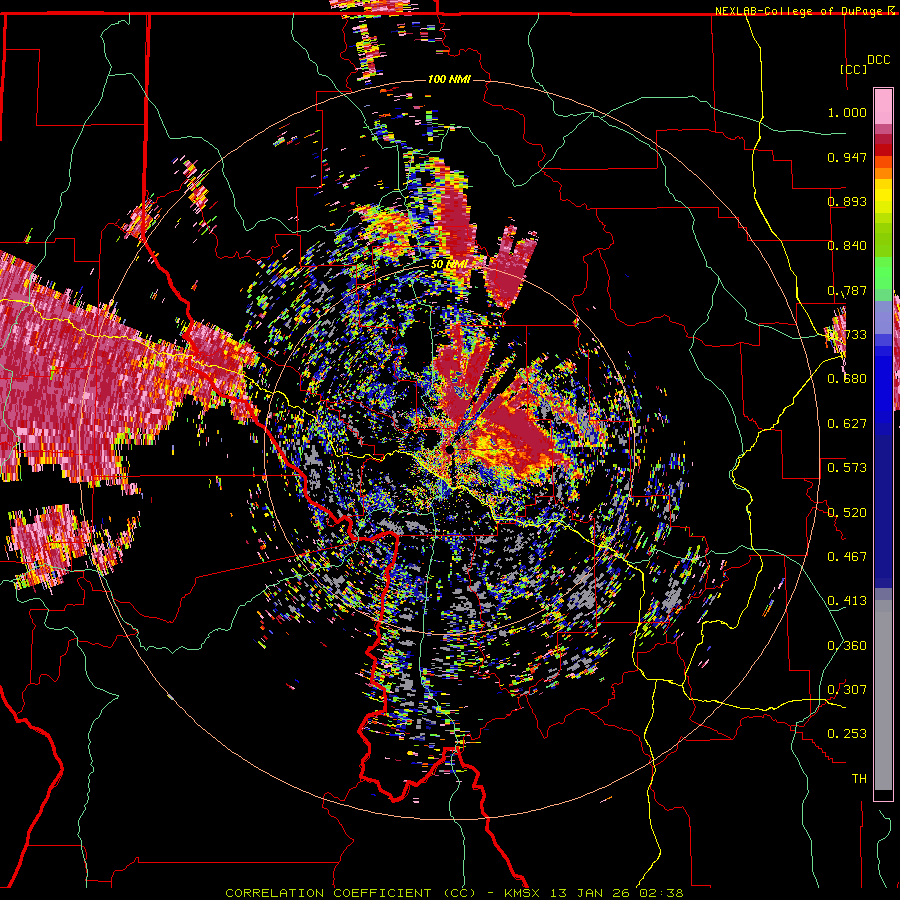
Task: Click the 0.413 scale label
Action: [x=847, y=601]
